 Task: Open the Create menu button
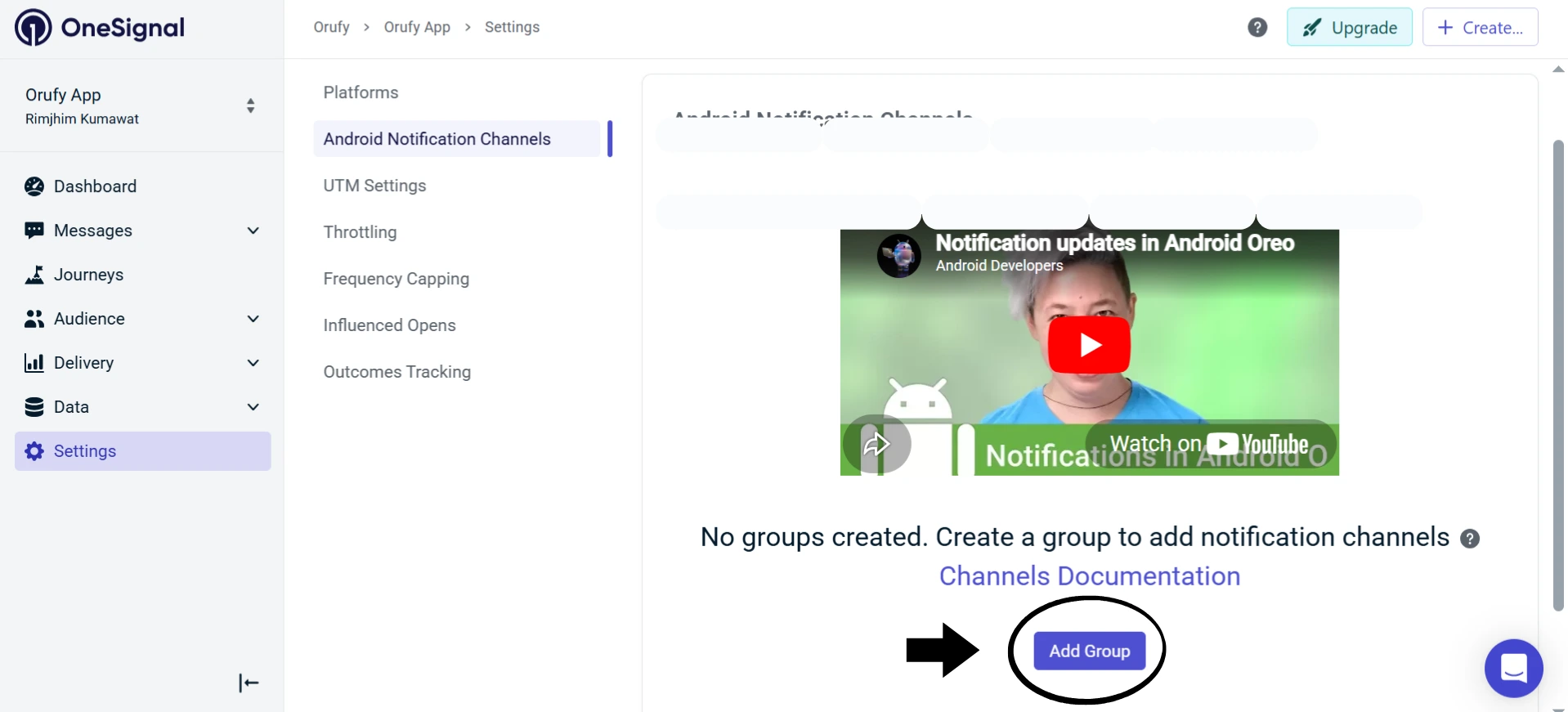coord(1480,28)
